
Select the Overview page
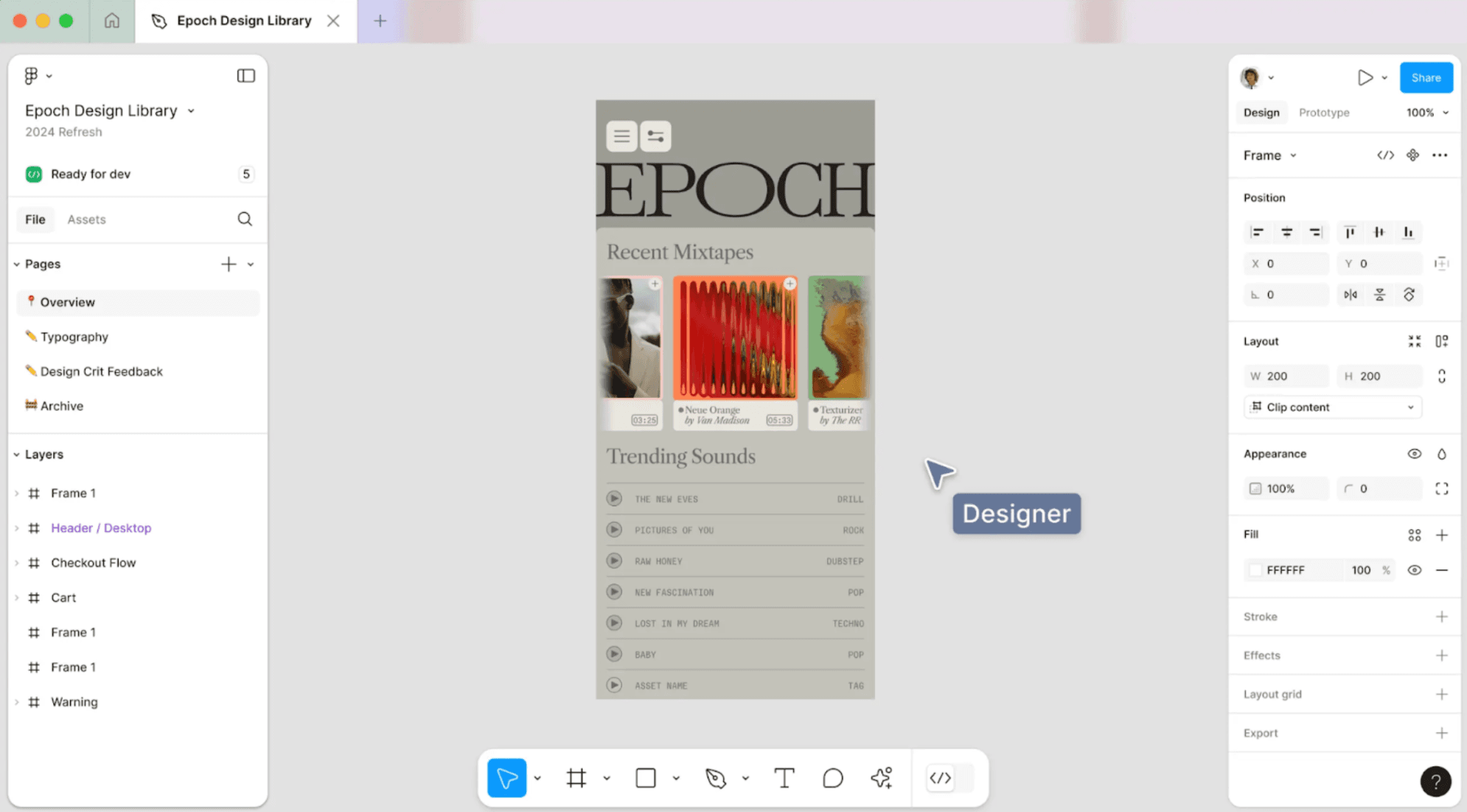[68, 301]
